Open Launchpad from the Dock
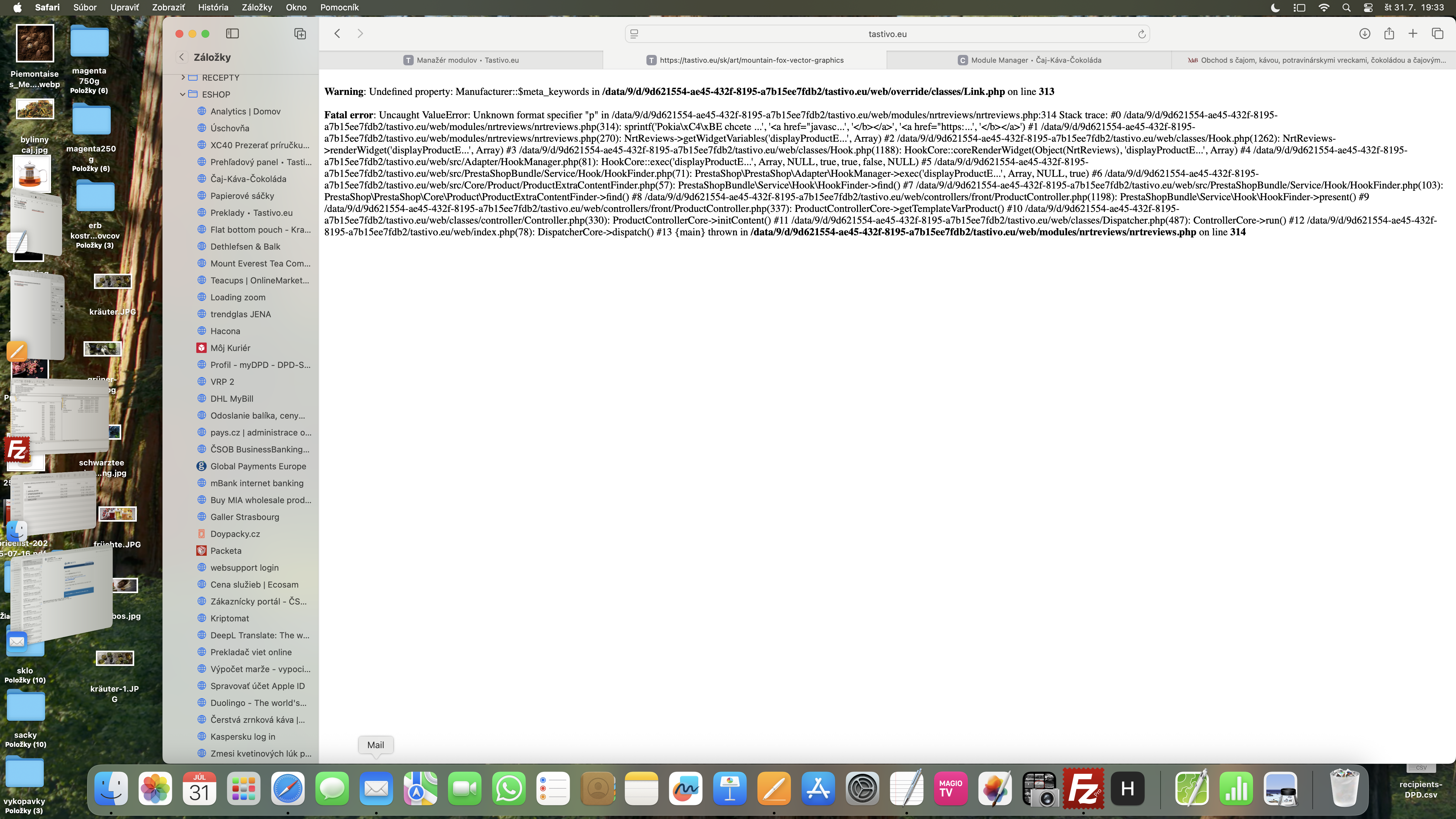Screen dimensions: 1456x819 pyautogui.click(x=244, y=788)
